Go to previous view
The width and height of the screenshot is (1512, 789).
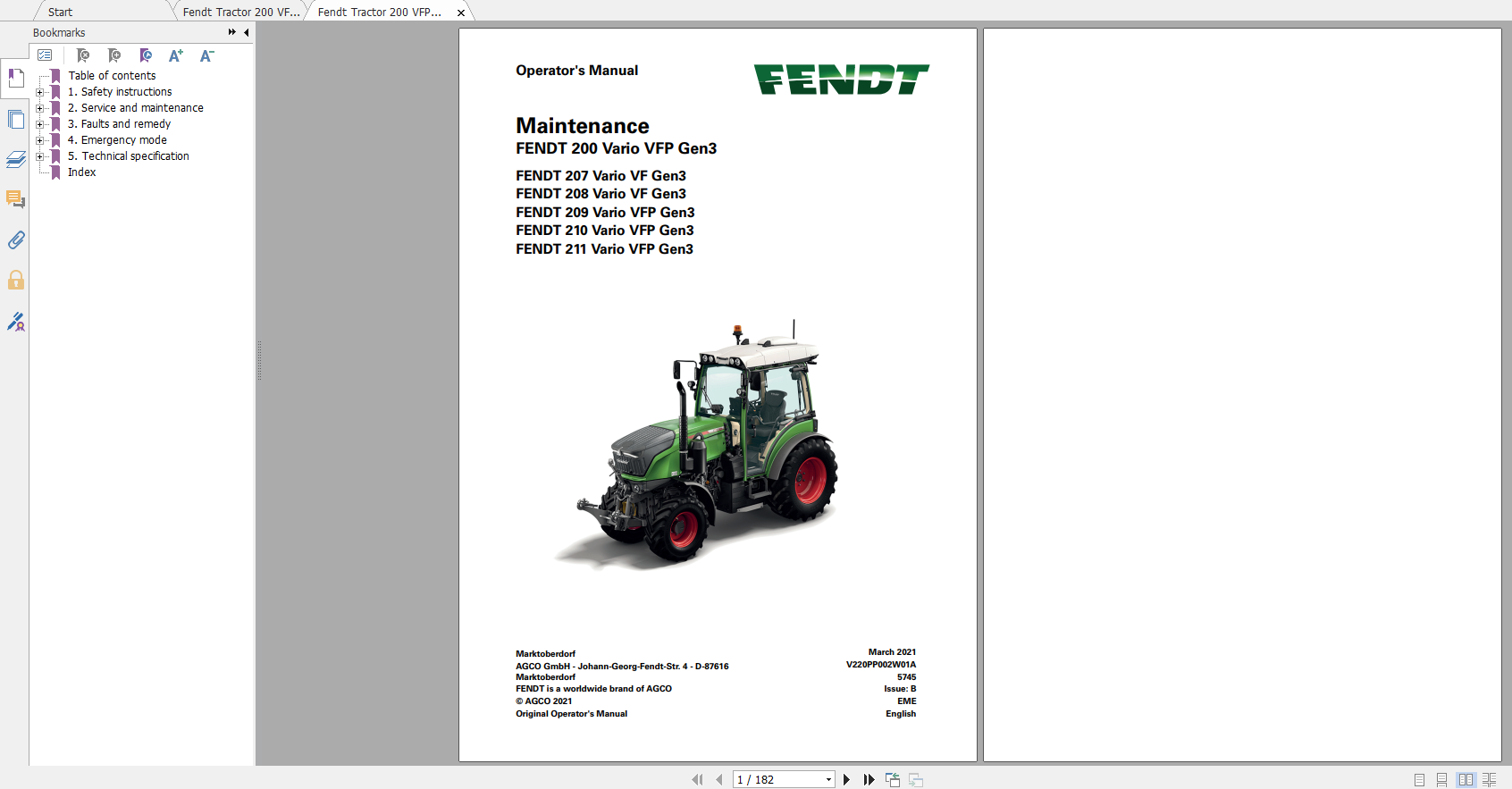click(893, 779)
